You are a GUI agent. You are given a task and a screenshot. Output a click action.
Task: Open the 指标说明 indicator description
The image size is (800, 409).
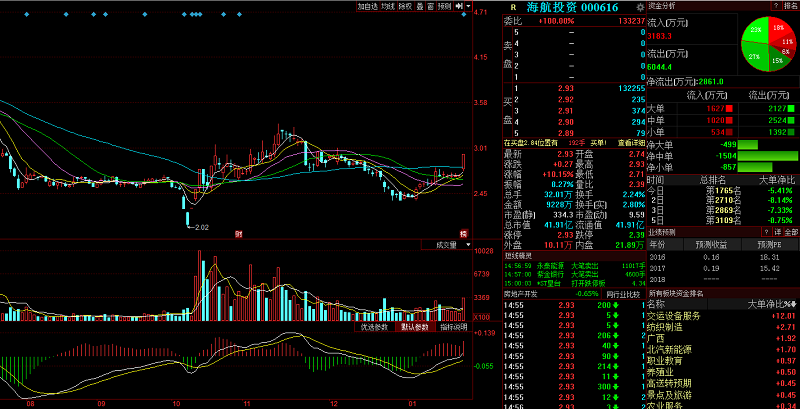(x=453, y=327)
